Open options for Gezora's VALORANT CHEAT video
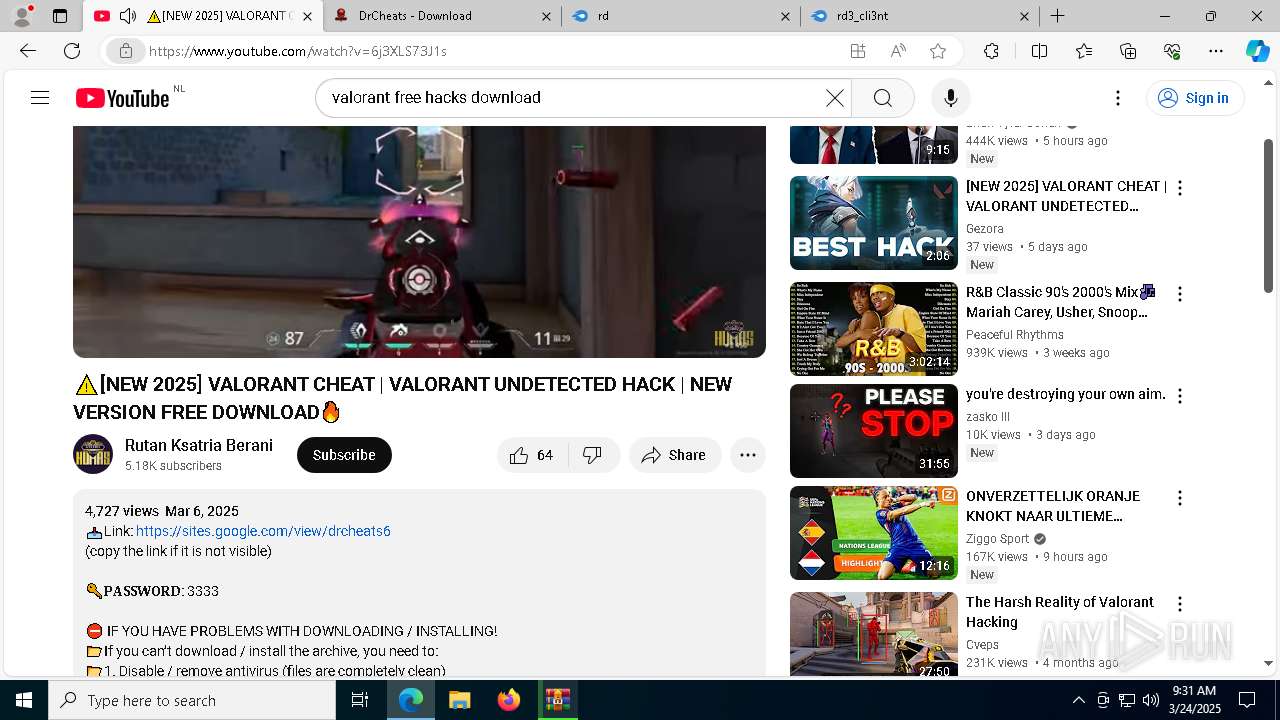The height and width of the screenshot is (720, 1280). [1180, 188]
